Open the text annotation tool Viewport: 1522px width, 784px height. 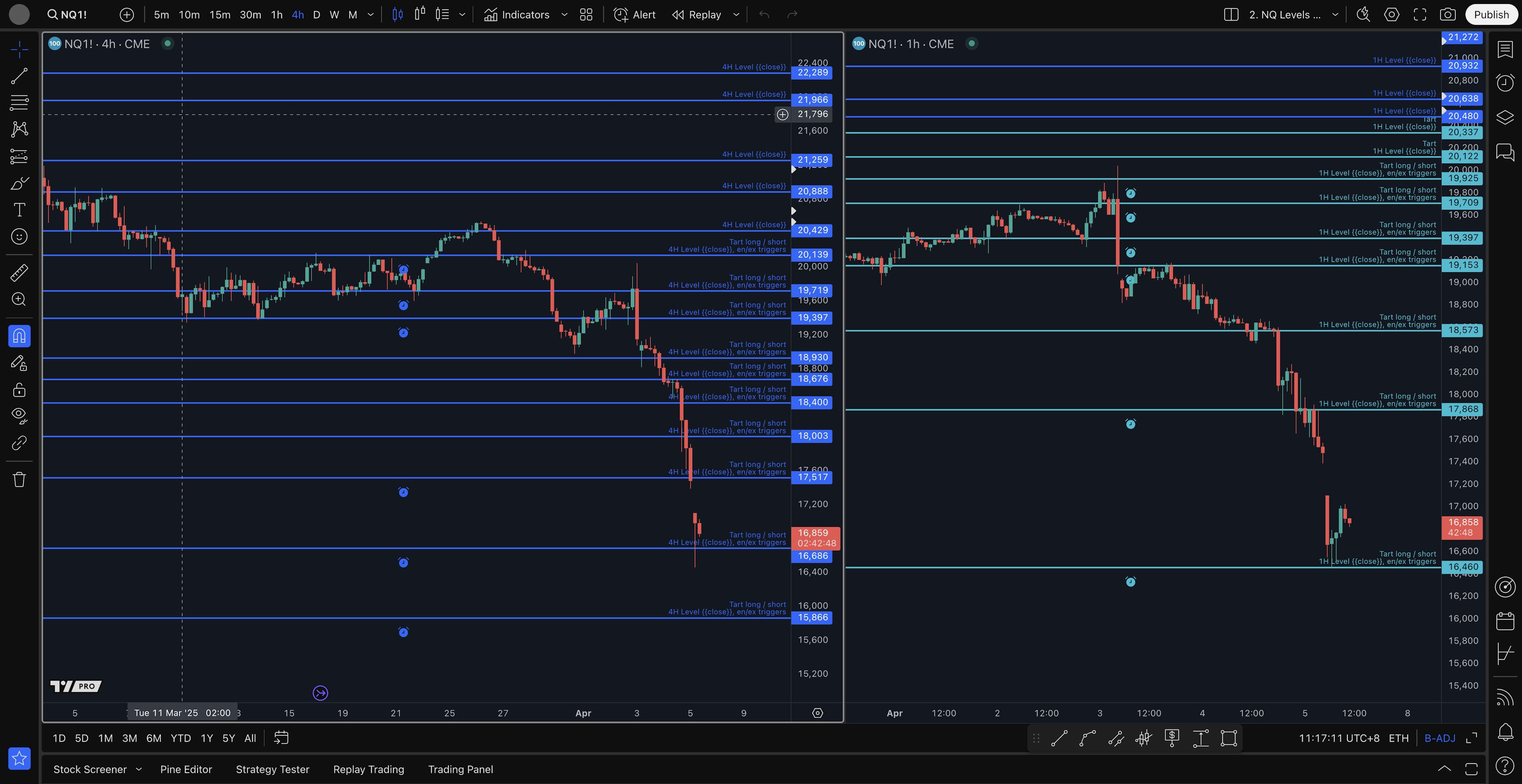[19, 210]
